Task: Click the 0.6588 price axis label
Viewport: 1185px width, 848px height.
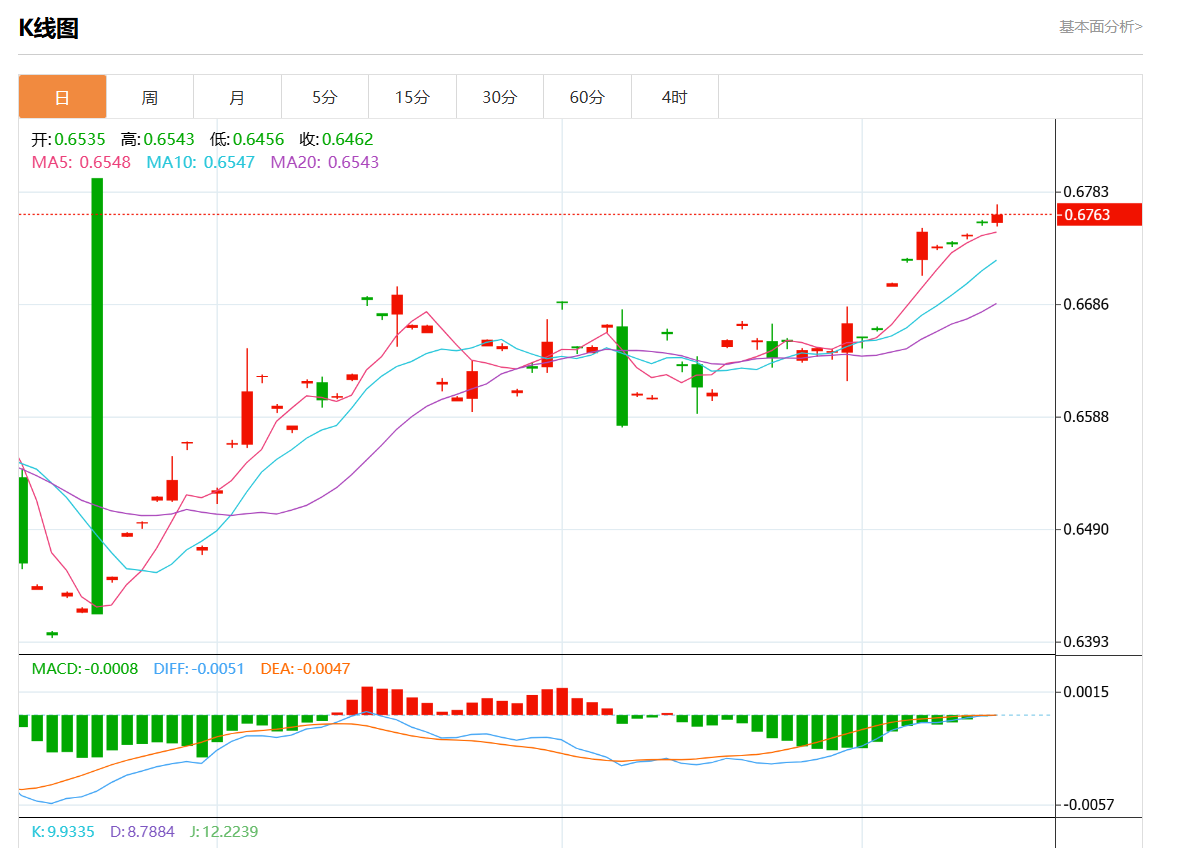Action: (x=1086, y=417)
